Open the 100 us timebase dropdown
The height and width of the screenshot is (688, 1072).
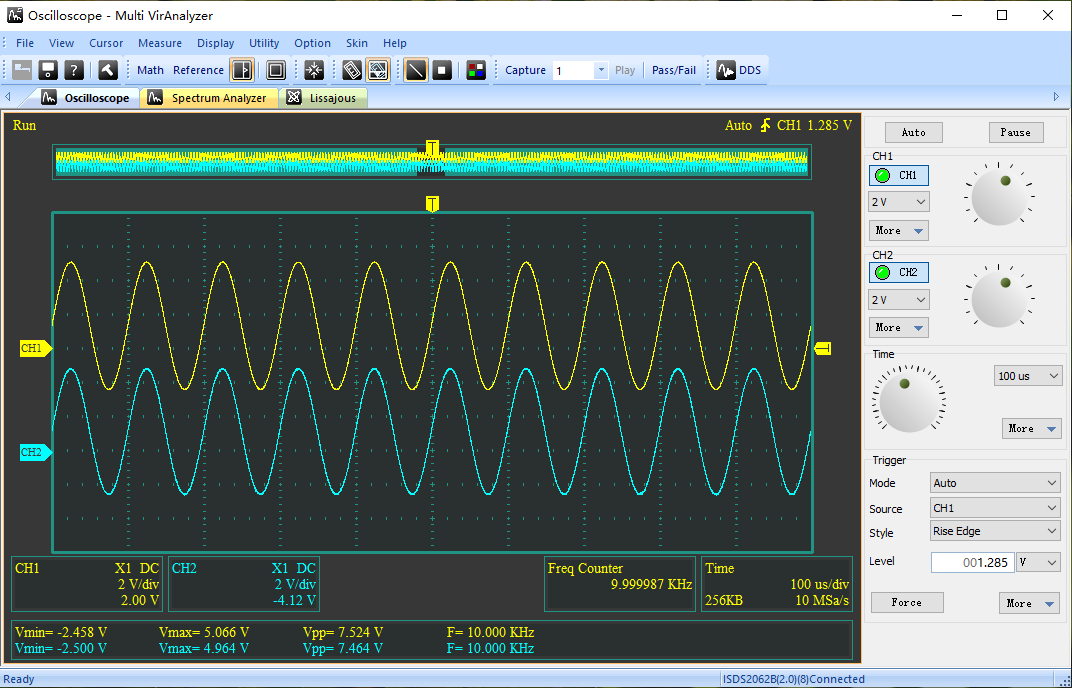1028,375
